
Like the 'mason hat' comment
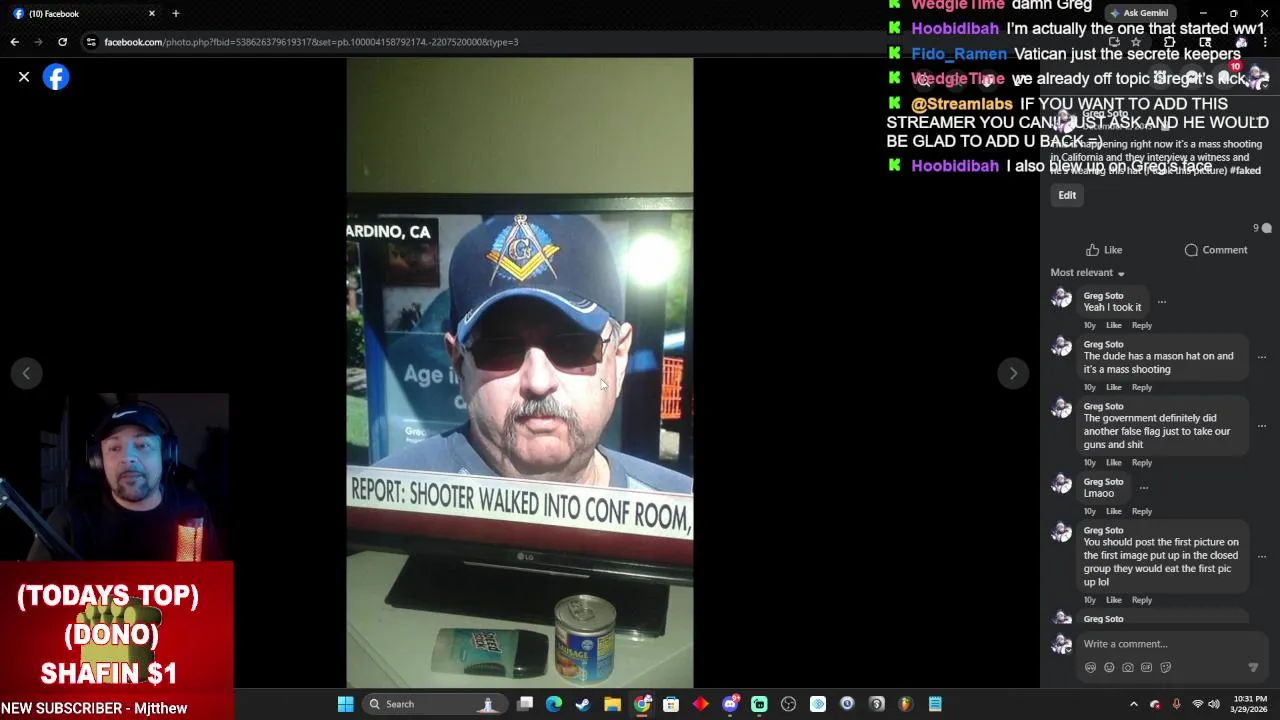click(x=1113, y=387)
